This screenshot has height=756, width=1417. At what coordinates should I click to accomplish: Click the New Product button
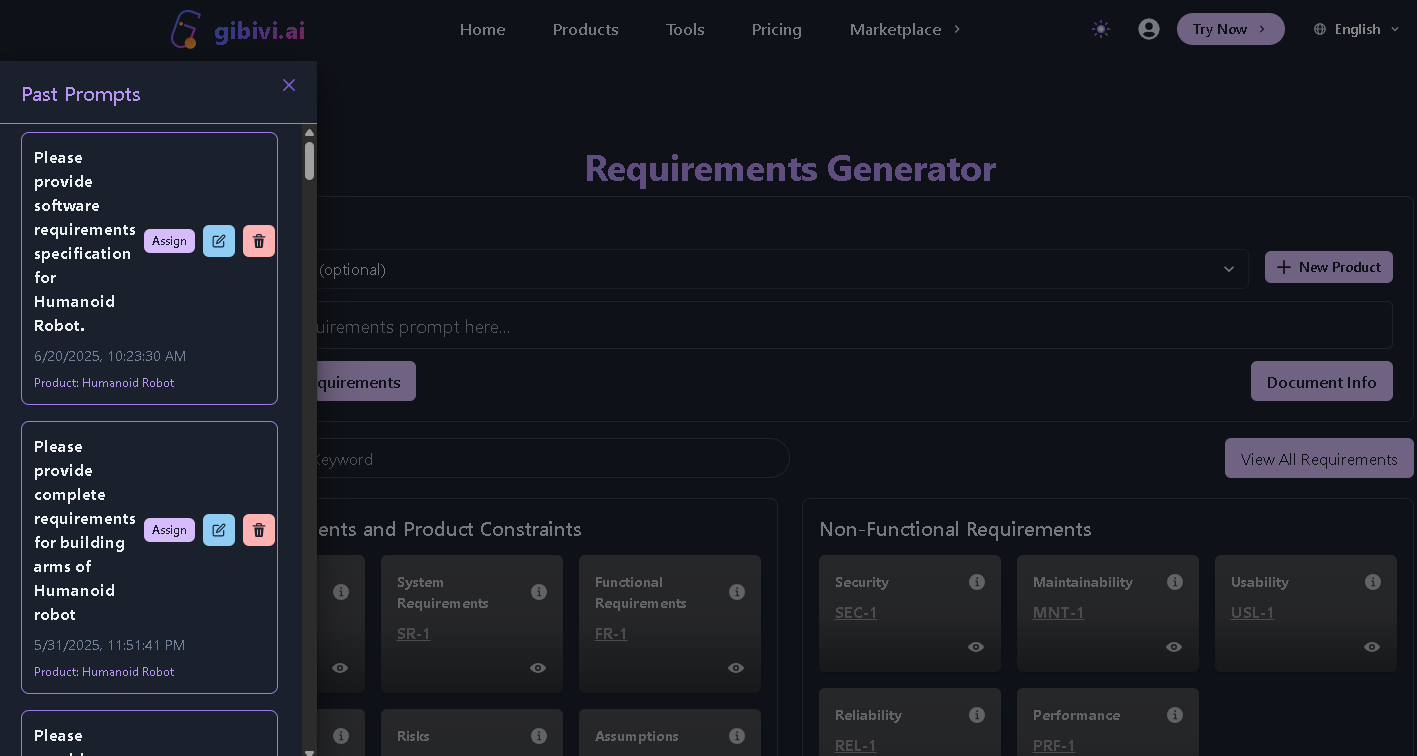[1329, 267]
